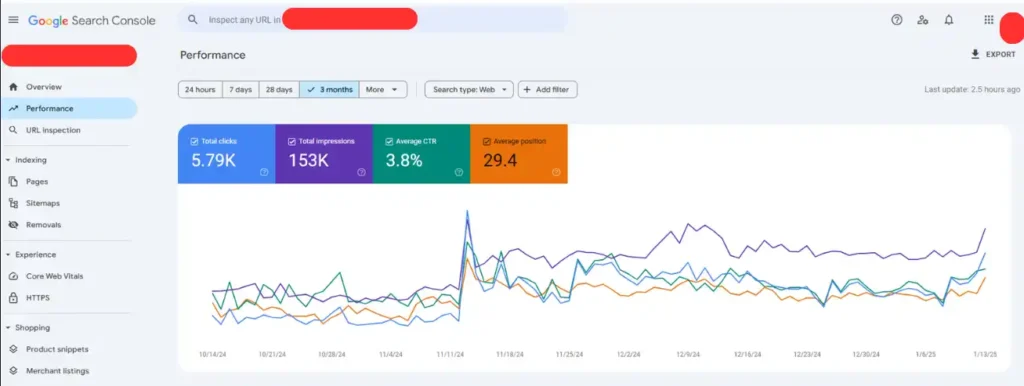Open the users and permissions icon
This screenshot has height=386, width=1024.
tap(923, 20)
